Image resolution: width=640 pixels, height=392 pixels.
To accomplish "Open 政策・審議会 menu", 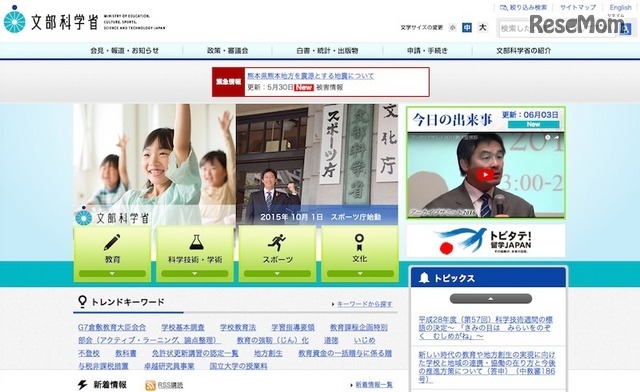I will tap(227, 51).
